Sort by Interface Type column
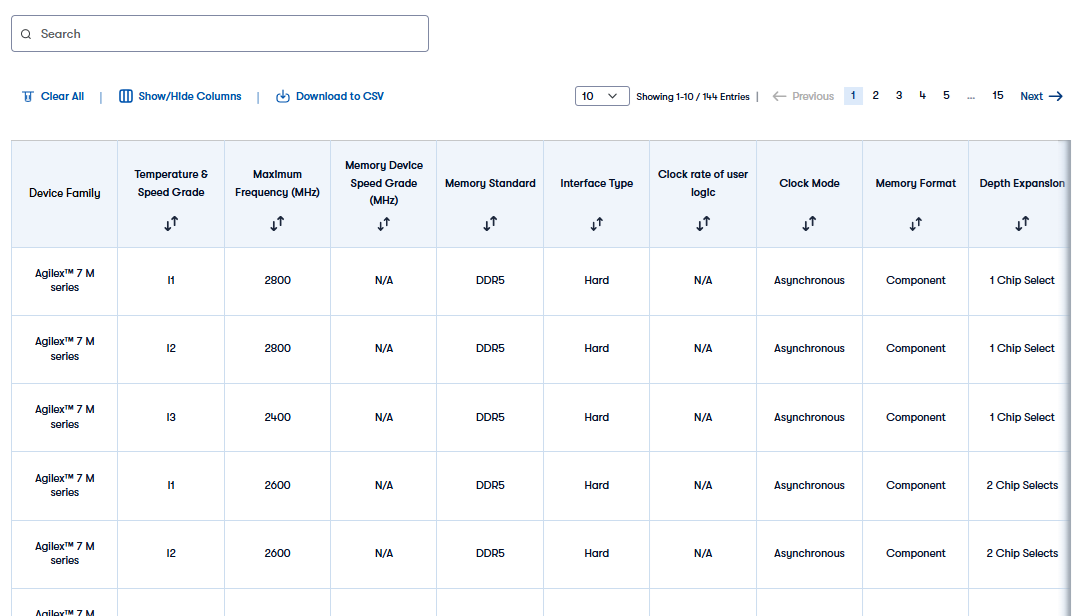The width and height of the screenshot is (1074, 616). (x=596, y=224)
